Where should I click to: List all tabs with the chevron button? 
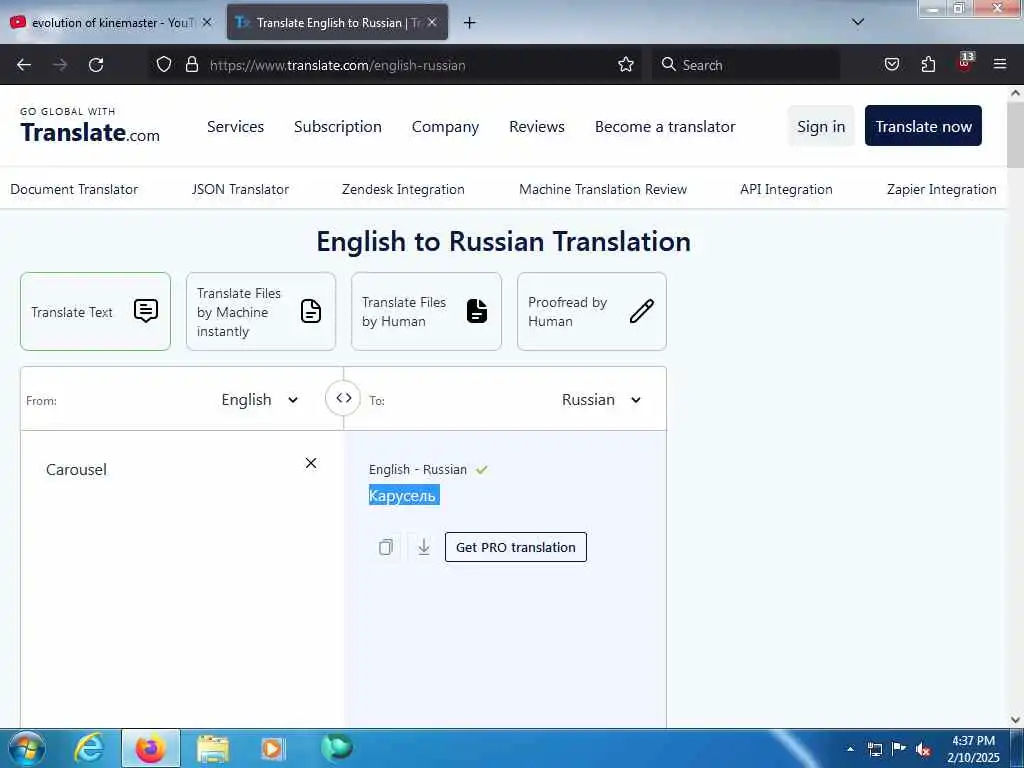(x=858, y=22)
